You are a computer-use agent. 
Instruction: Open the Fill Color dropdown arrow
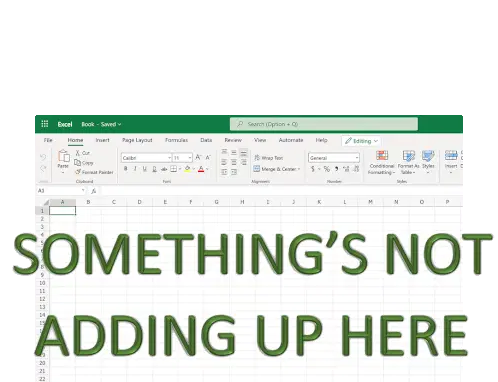click(194, 169)
